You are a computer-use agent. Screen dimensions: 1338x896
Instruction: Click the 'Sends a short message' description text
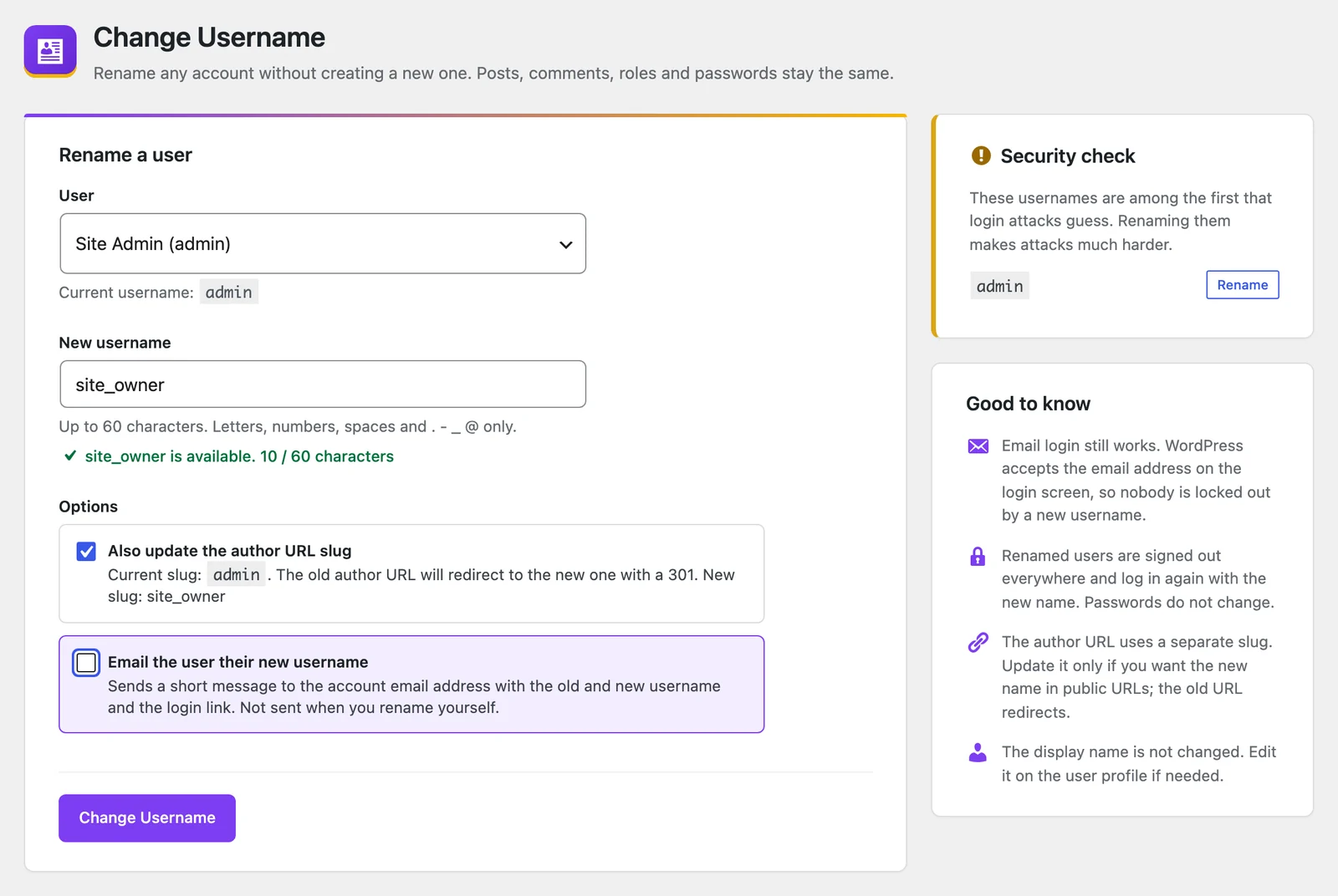[x=414, y=697]
